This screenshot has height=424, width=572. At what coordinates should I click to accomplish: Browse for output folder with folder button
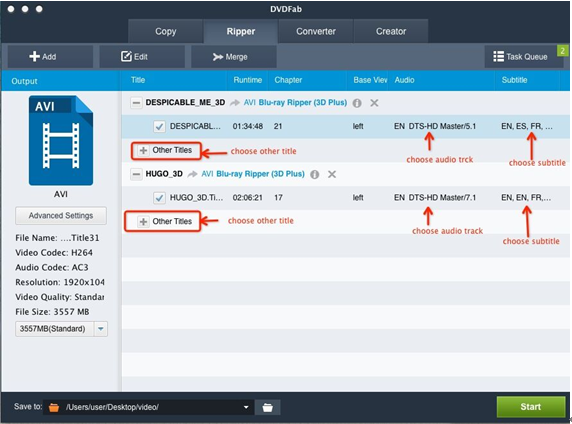coord(267,407)
